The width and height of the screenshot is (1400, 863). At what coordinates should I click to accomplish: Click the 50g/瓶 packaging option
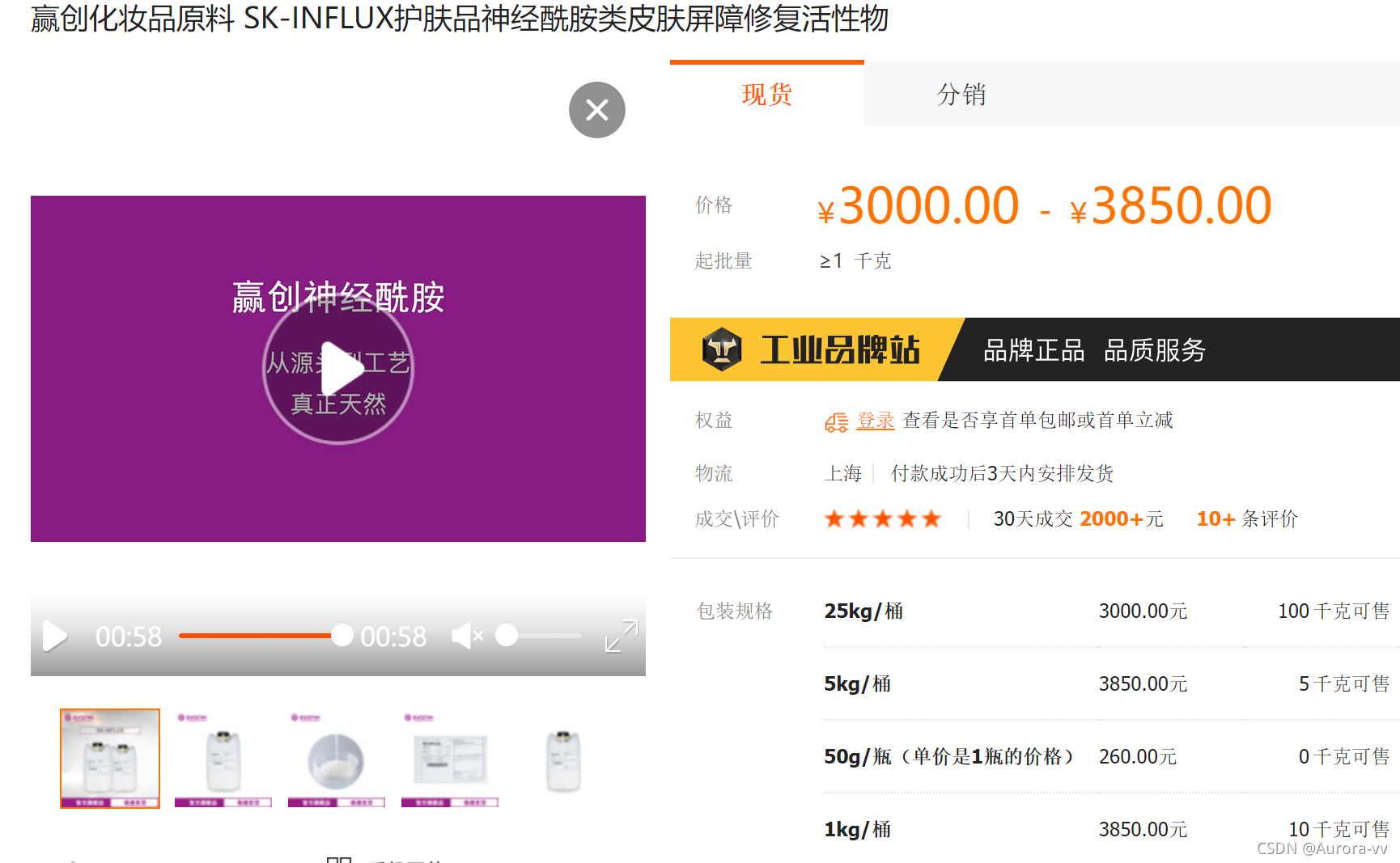[x=949, y=757]
